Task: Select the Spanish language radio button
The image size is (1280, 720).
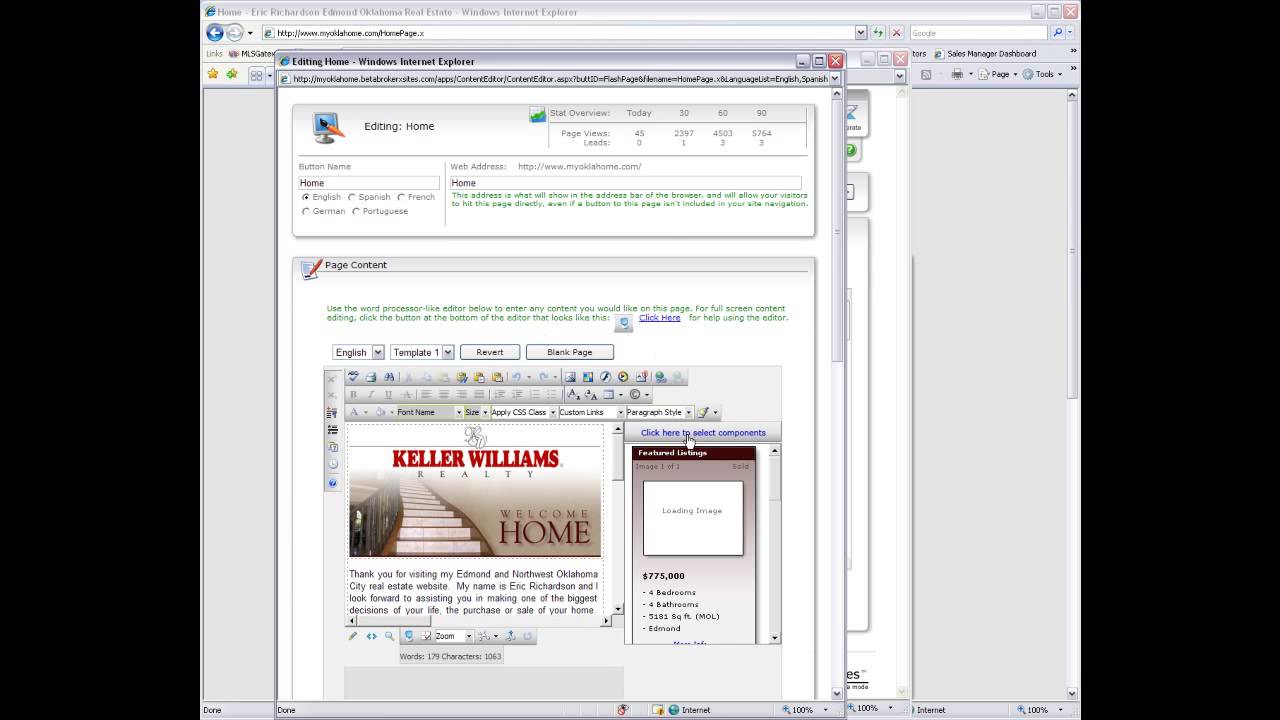Action: click(351, 197)
